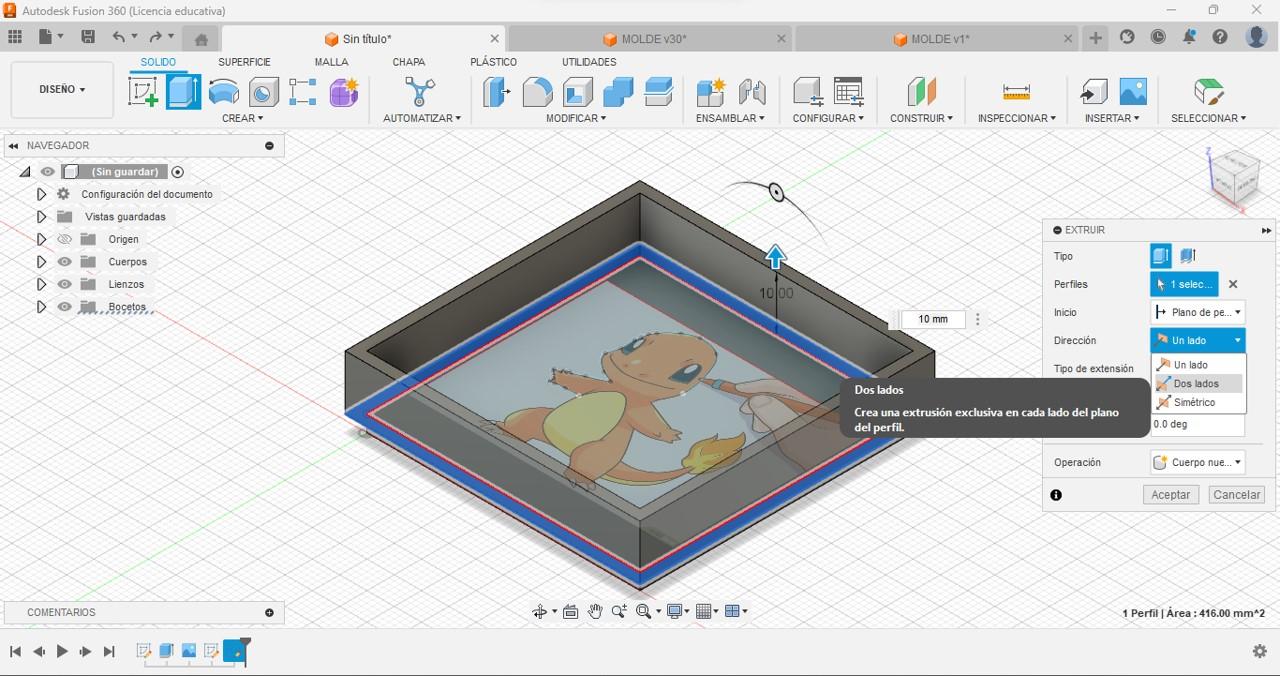Choose Simétrico direction option
The height and width of the screenshot is (676, 1280).
coord(1198,402)
